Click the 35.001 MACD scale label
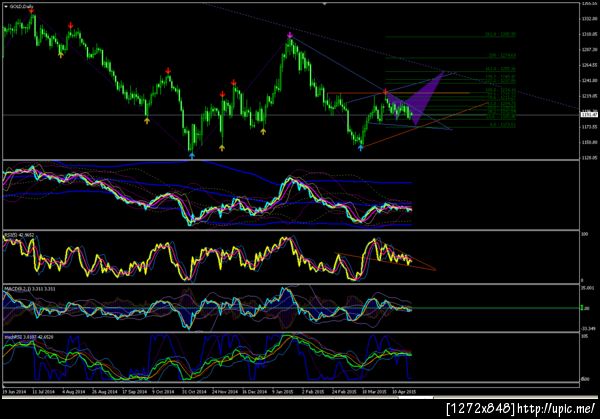The width and height of the screenshot is (600, 419). (x=588, y=287)
